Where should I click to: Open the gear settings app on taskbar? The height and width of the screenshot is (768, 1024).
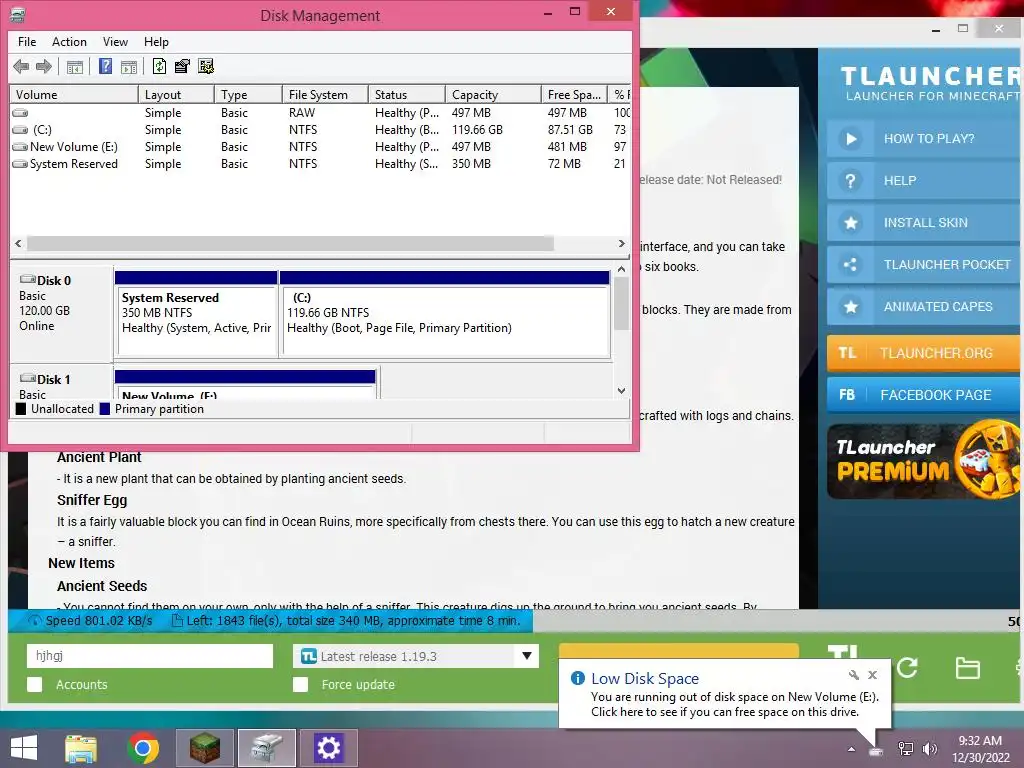[x=328, y=748]
